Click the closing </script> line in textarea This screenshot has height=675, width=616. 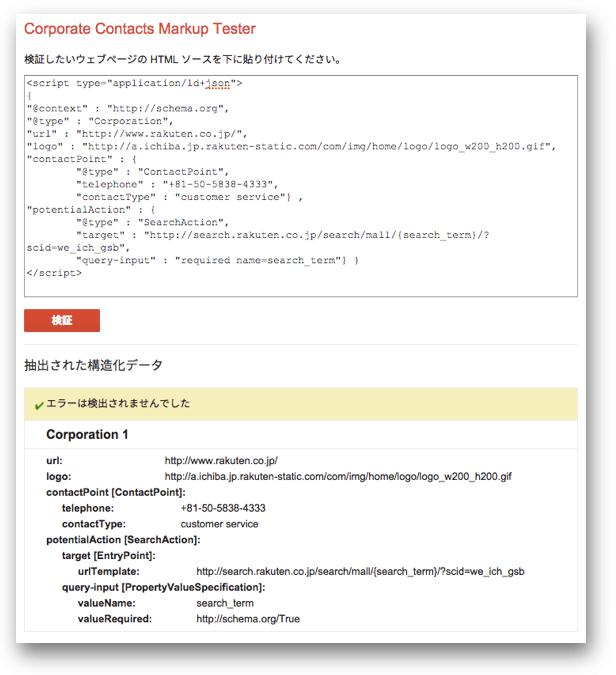(54, 273)
